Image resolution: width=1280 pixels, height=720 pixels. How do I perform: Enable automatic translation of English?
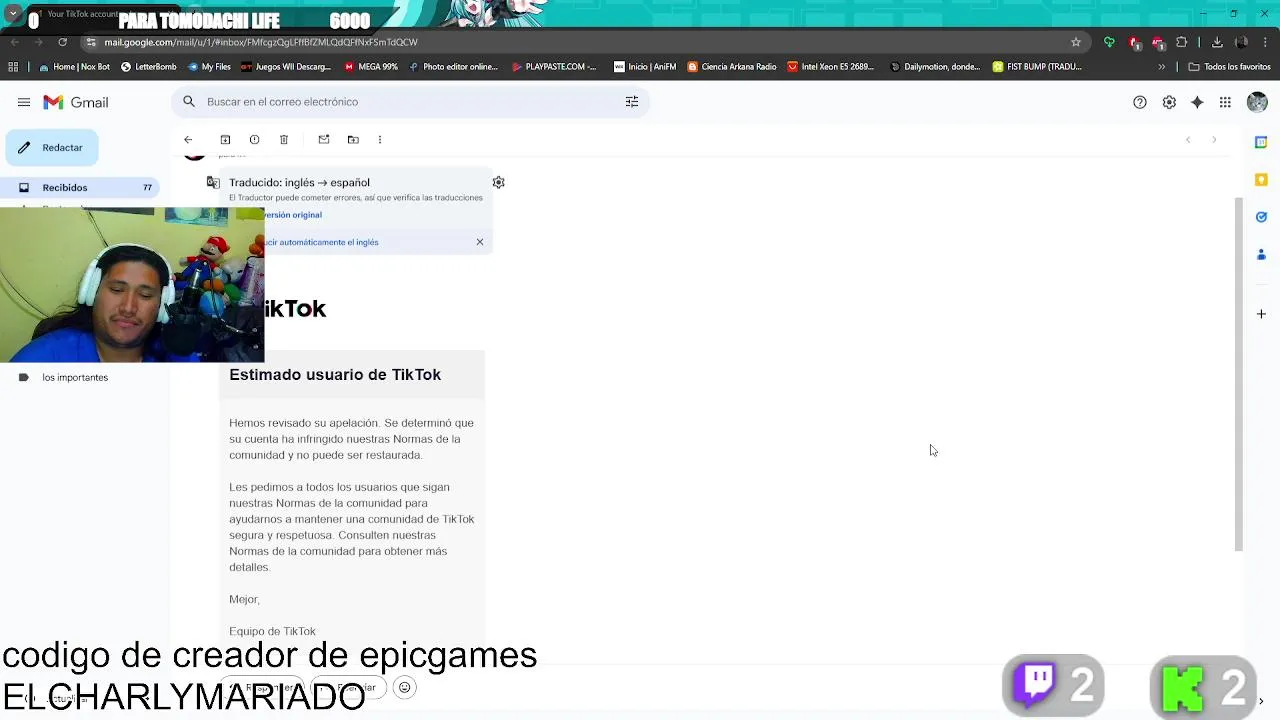point(322,242)
